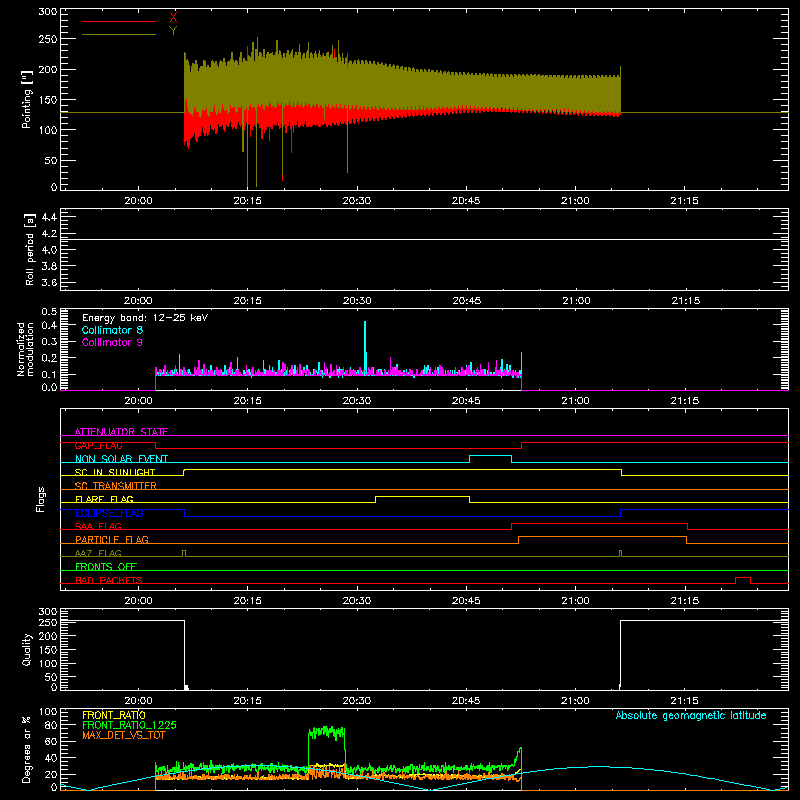Click the green FRONT_RATIO_1225 legend entry
Image resolution: width=800 pixels, height=800 pixels.
click(x=130, y=725)
